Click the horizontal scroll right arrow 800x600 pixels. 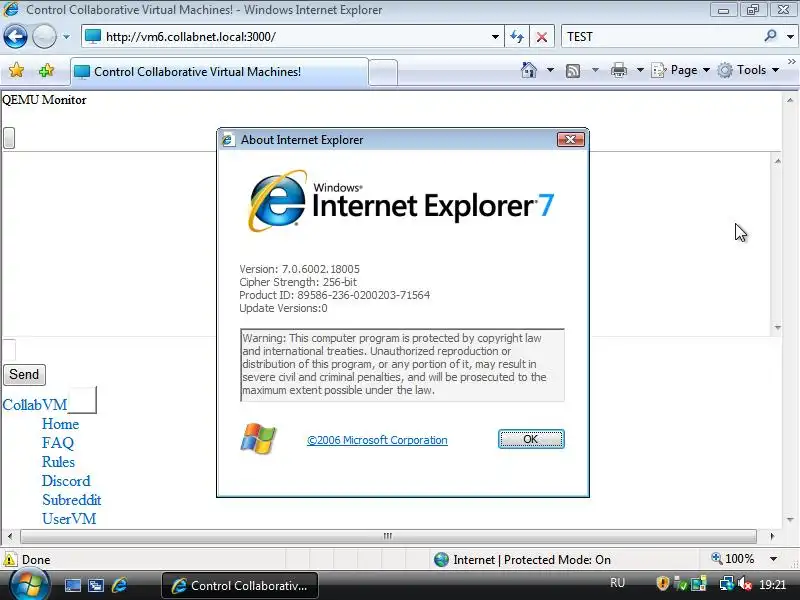tap(772, 536)
